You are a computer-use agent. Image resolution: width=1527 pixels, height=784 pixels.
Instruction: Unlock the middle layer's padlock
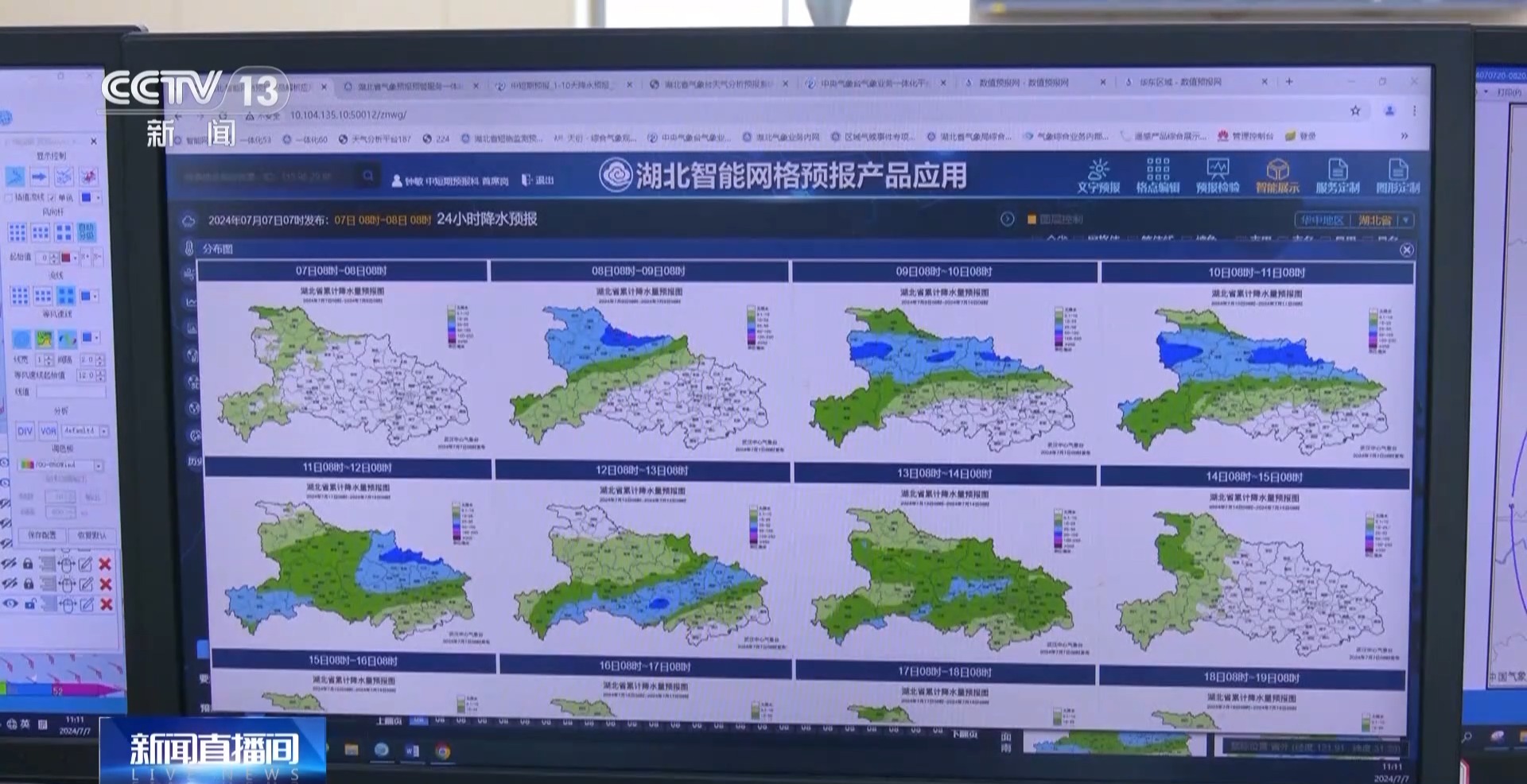coord(29,584)
